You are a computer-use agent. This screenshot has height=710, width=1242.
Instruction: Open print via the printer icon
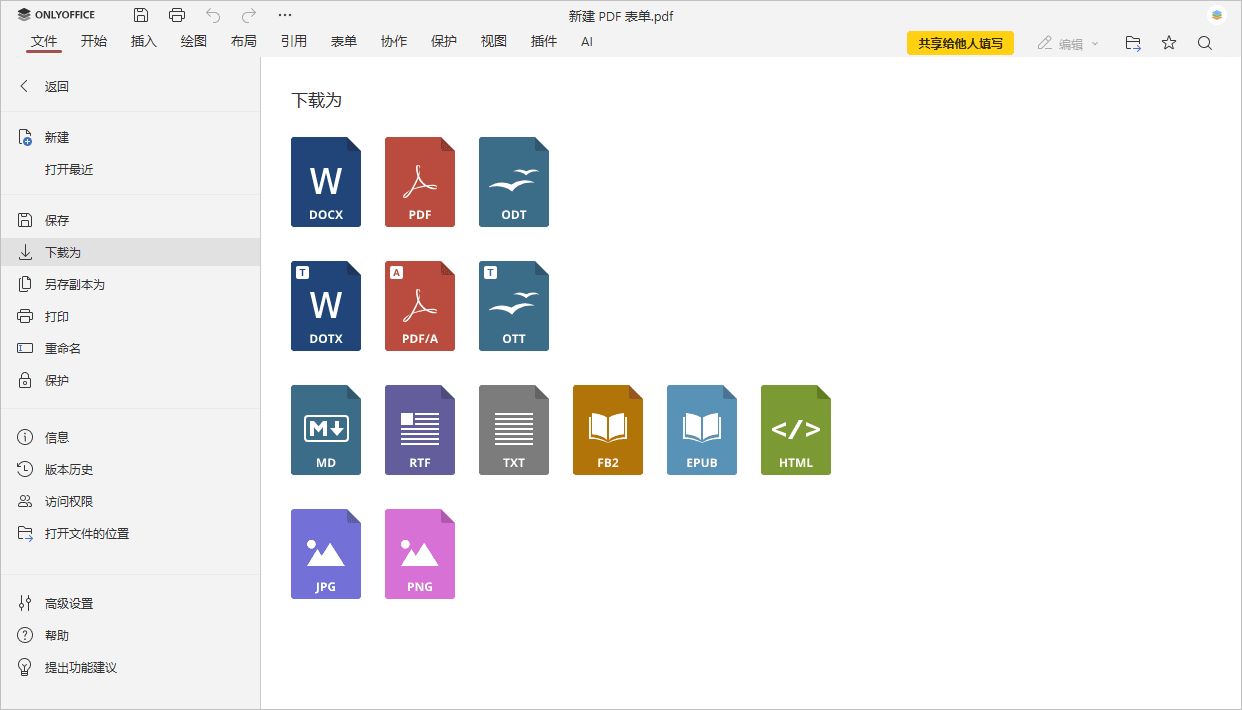(177, 15)
